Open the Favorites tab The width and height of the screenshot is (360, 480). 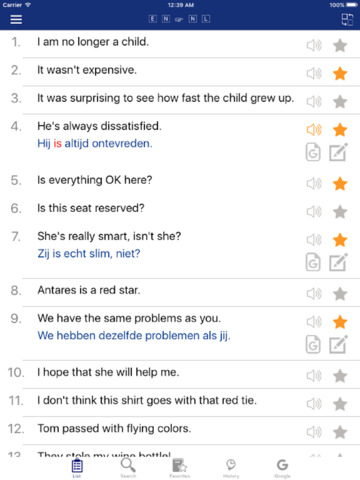tap(180, 468)
